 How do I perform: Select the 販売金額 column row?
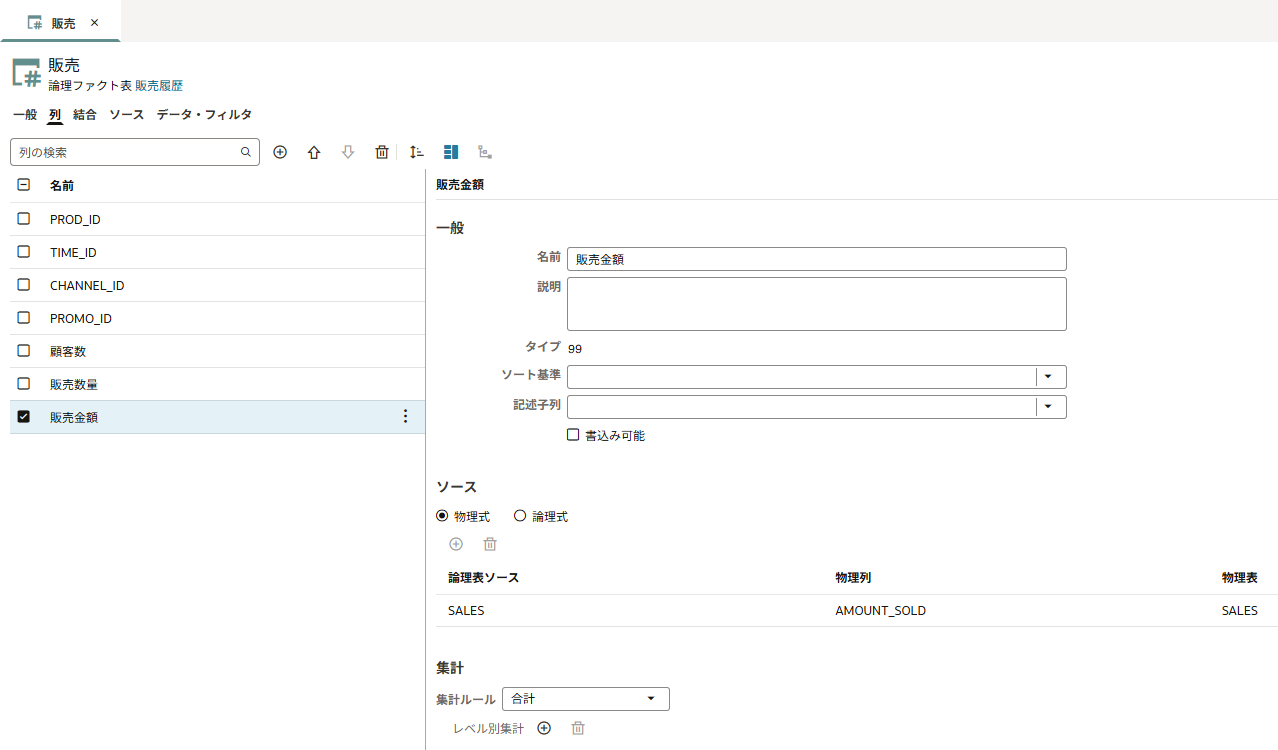point(217,417)
